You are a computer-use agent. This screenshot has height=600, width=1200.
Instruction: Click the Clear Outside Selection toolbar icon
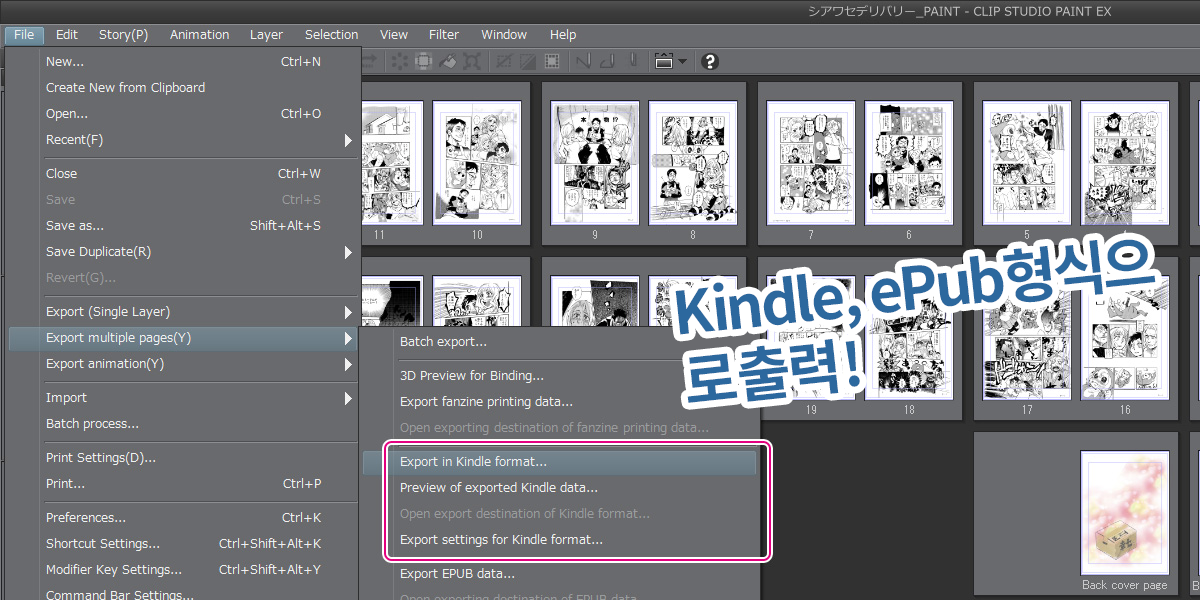424,61
